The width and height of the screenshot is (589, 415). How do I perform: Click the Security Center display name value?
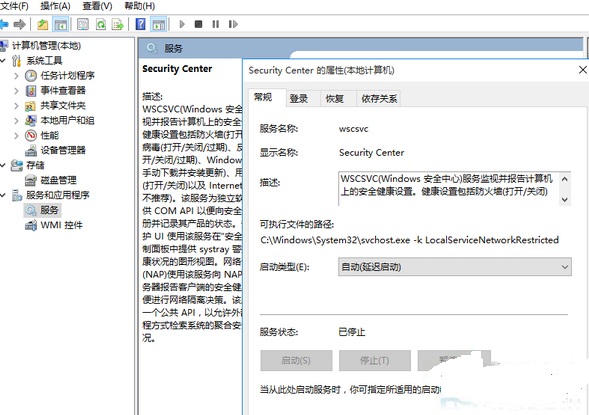pyautogui.click(x=372, y=153)
